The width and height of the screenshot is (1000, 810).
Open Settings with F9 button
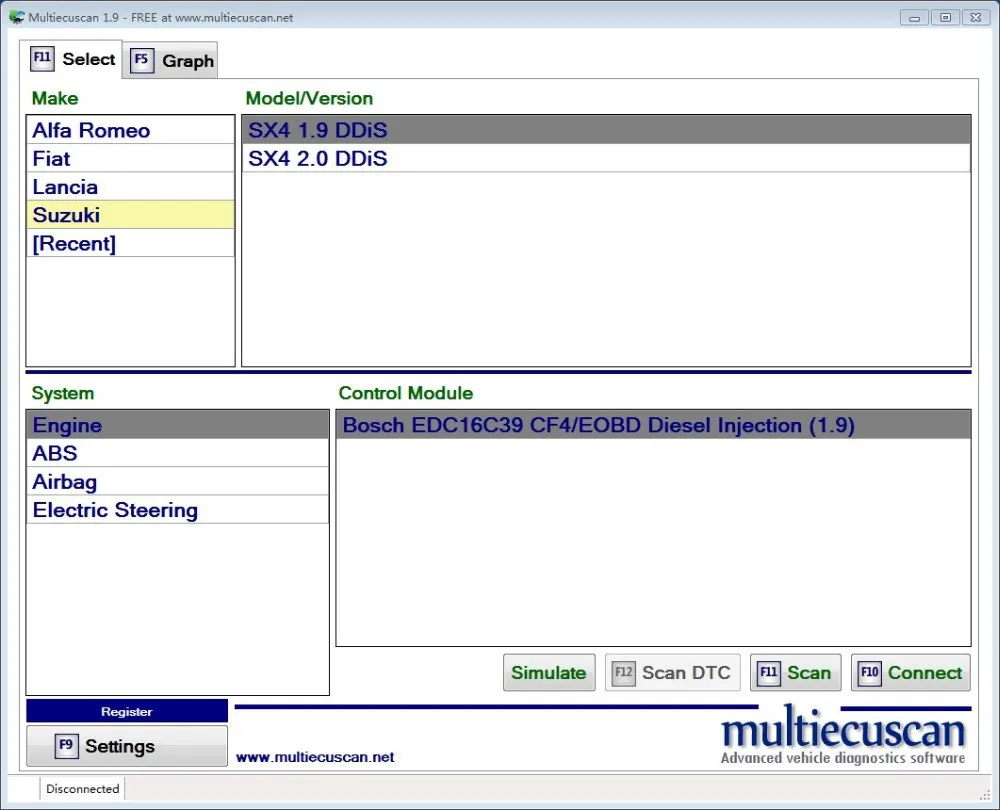coord(127,746)
